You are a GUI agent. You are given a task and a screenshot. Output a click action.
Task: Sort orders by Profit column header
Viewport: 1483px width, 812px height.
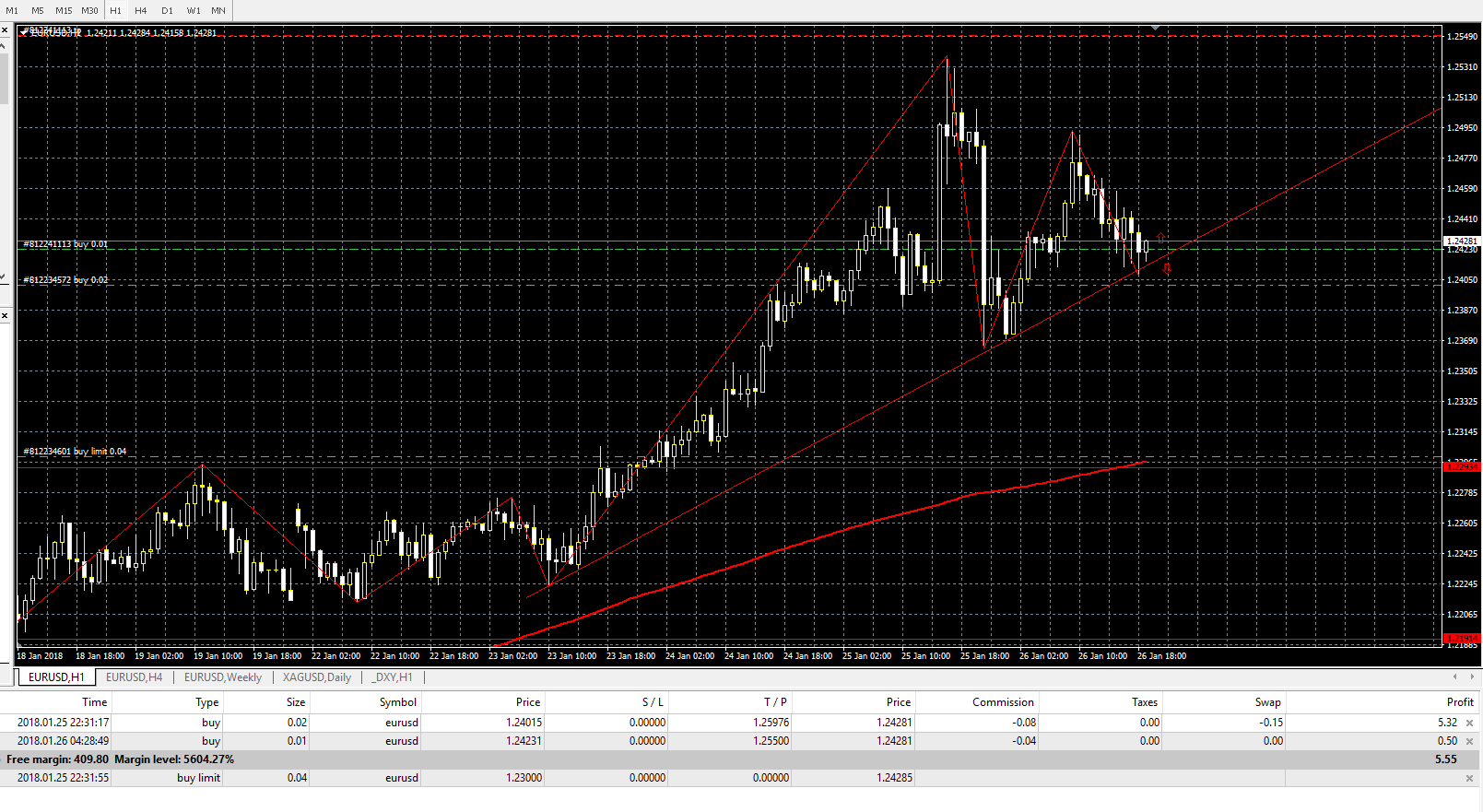pyautogui.click(x=1459, y=702)
